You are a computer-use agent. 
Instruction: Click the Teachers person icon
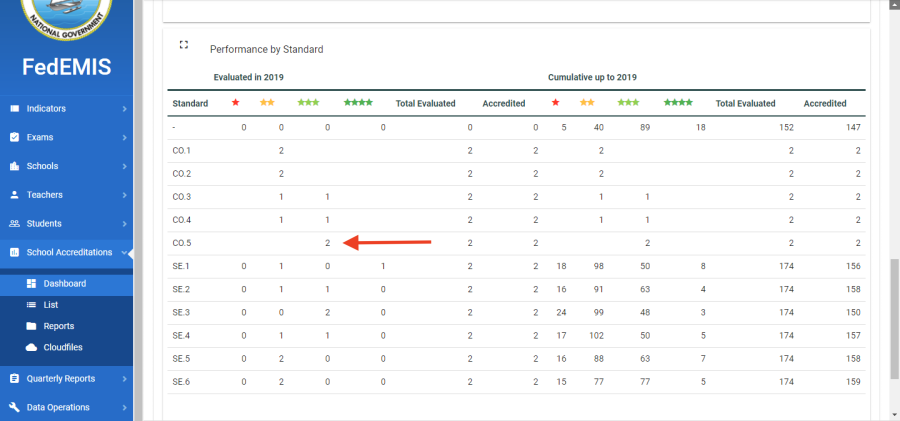[14, 195]
